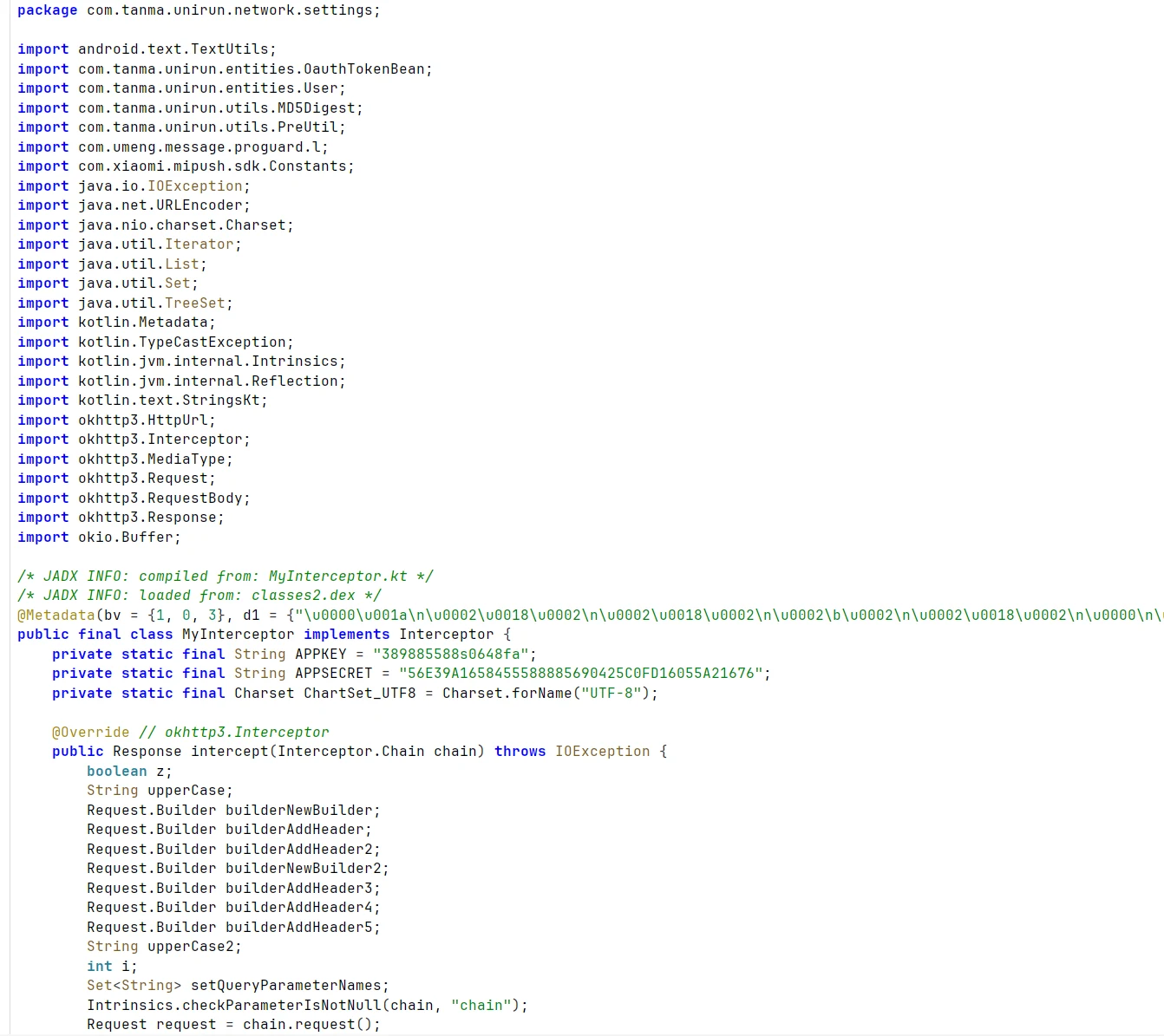
Task: Click the kotlin.Metadata import line
Action: click(116, 323)
